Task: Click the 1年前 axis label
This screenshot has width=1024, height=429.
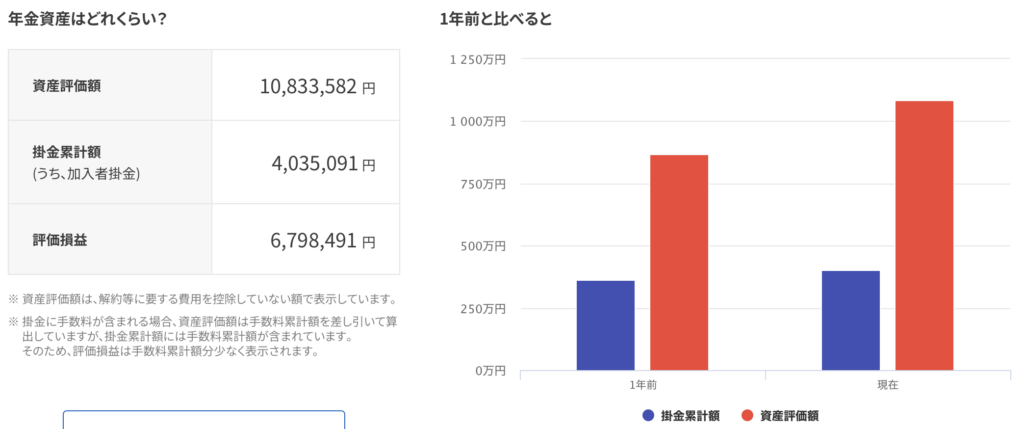Action: (643, 384)
